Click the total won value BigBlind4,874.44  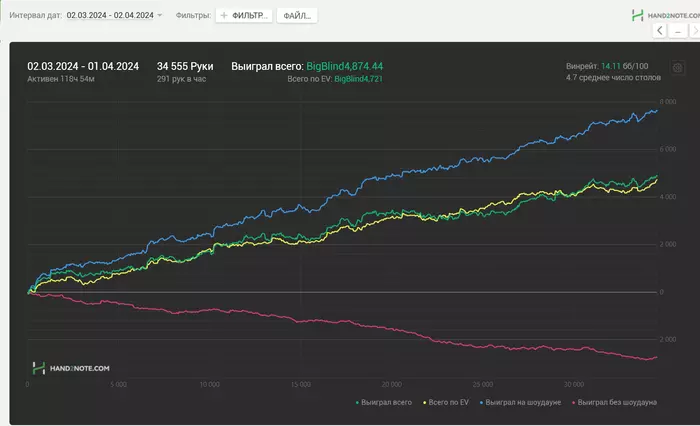[x=345, y=67]
